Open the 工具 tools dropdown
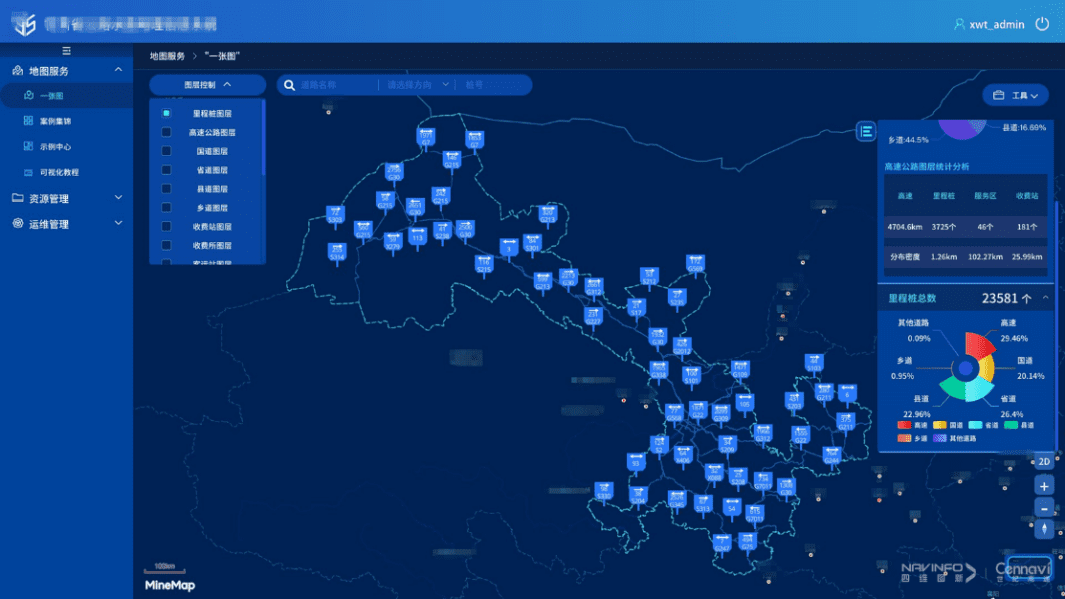The height and width of the screenshot is (599, 1065). point(1016,96)
